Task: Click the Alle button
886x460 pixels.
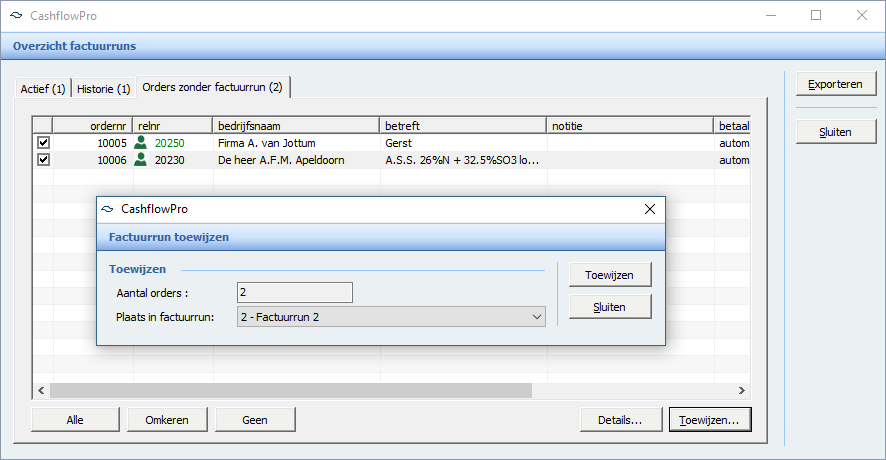Action: click(75, 420)
